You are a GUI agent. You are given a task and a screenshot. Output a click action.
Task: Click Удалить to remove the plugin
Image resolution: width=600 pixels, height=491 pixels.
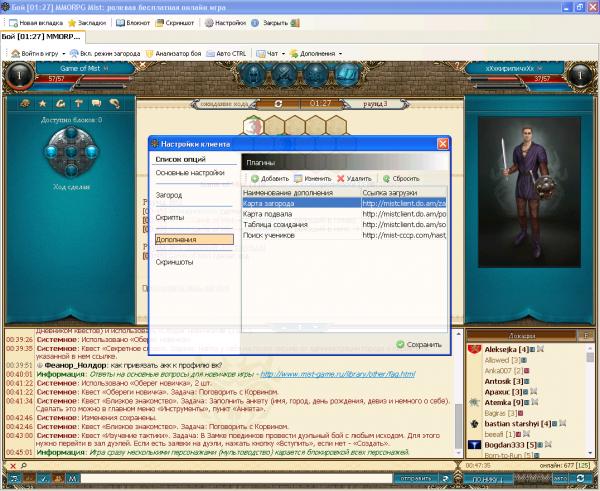354,179
